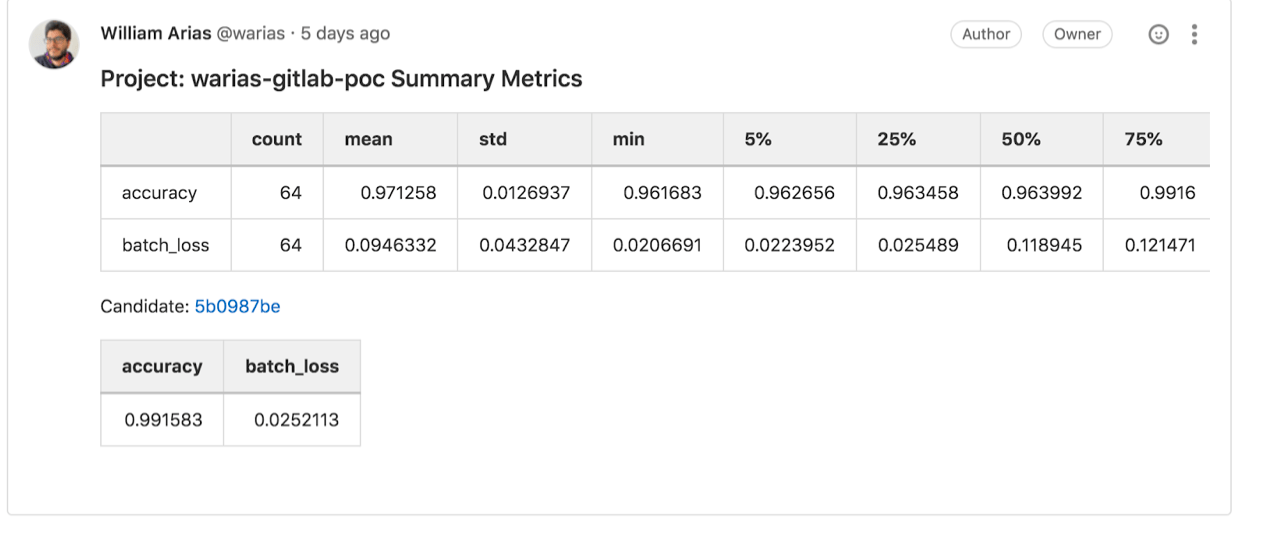Screen dimensions: 1266x542
Task: Select the accuracy mean value 0.971258
Action: click(398, 193)
